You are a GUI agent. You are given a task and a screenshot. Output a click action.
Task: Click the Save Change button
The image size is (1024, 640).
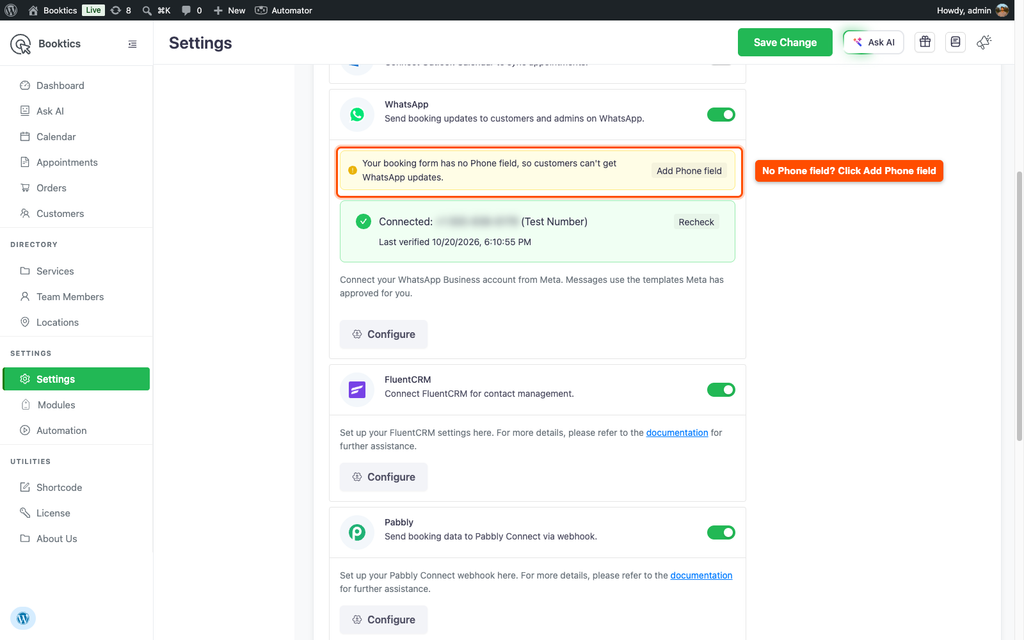tap(785, 42)
